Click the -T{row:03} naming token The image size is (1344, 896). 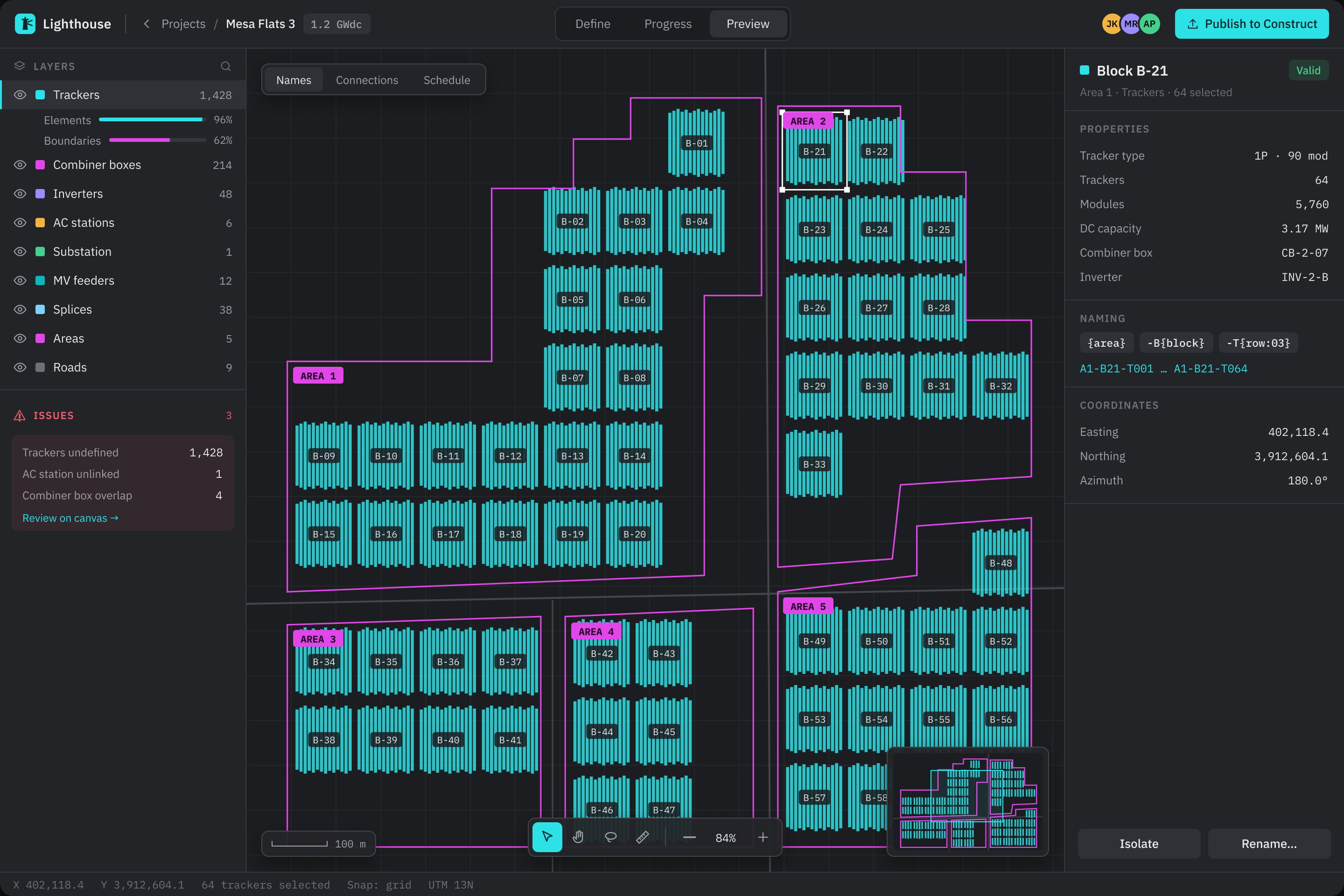coord(1258,343)
